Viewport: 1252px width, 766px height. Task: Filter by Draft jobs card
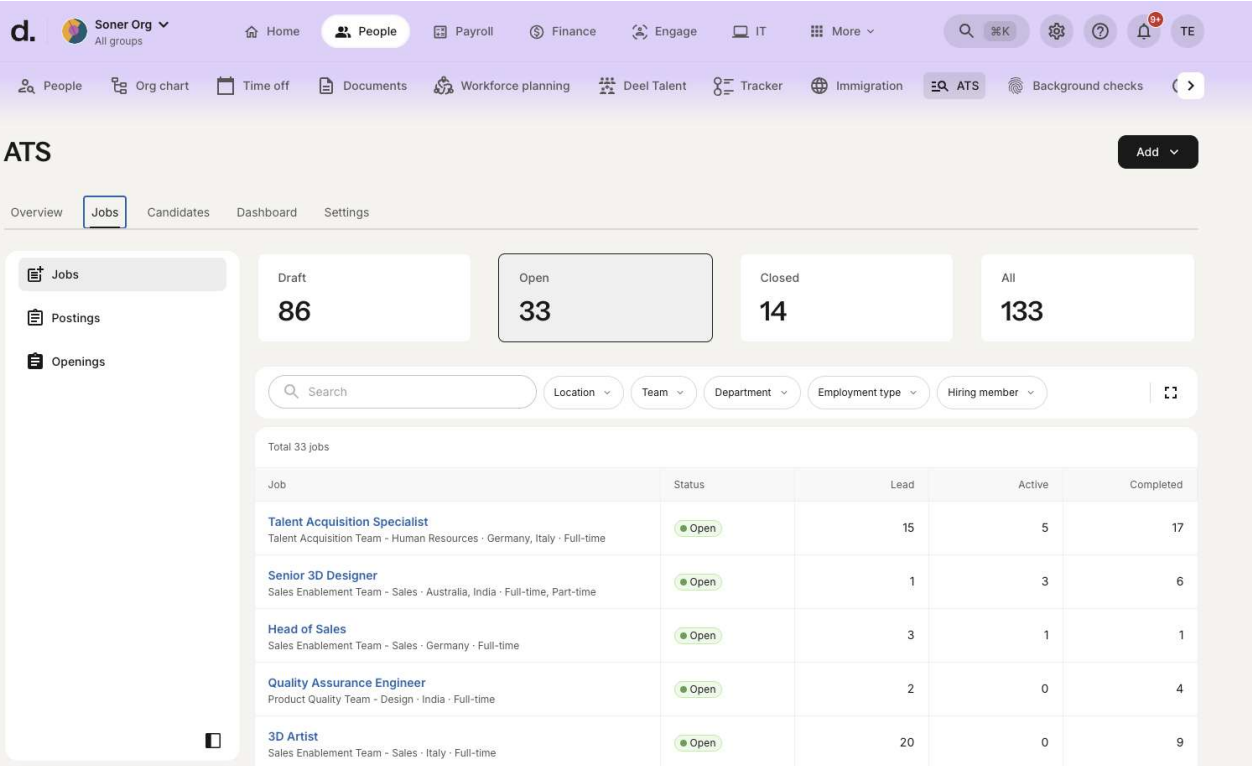click(x=364, y=298)
